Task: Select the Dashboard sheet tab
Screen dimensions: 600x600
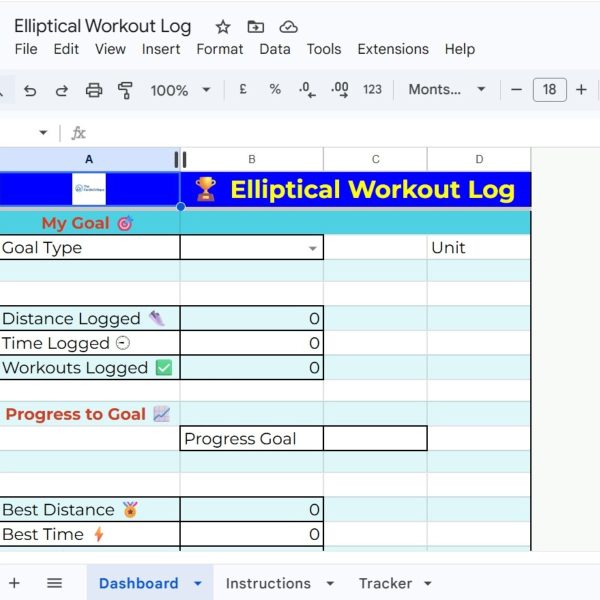Action: point(139,584)
